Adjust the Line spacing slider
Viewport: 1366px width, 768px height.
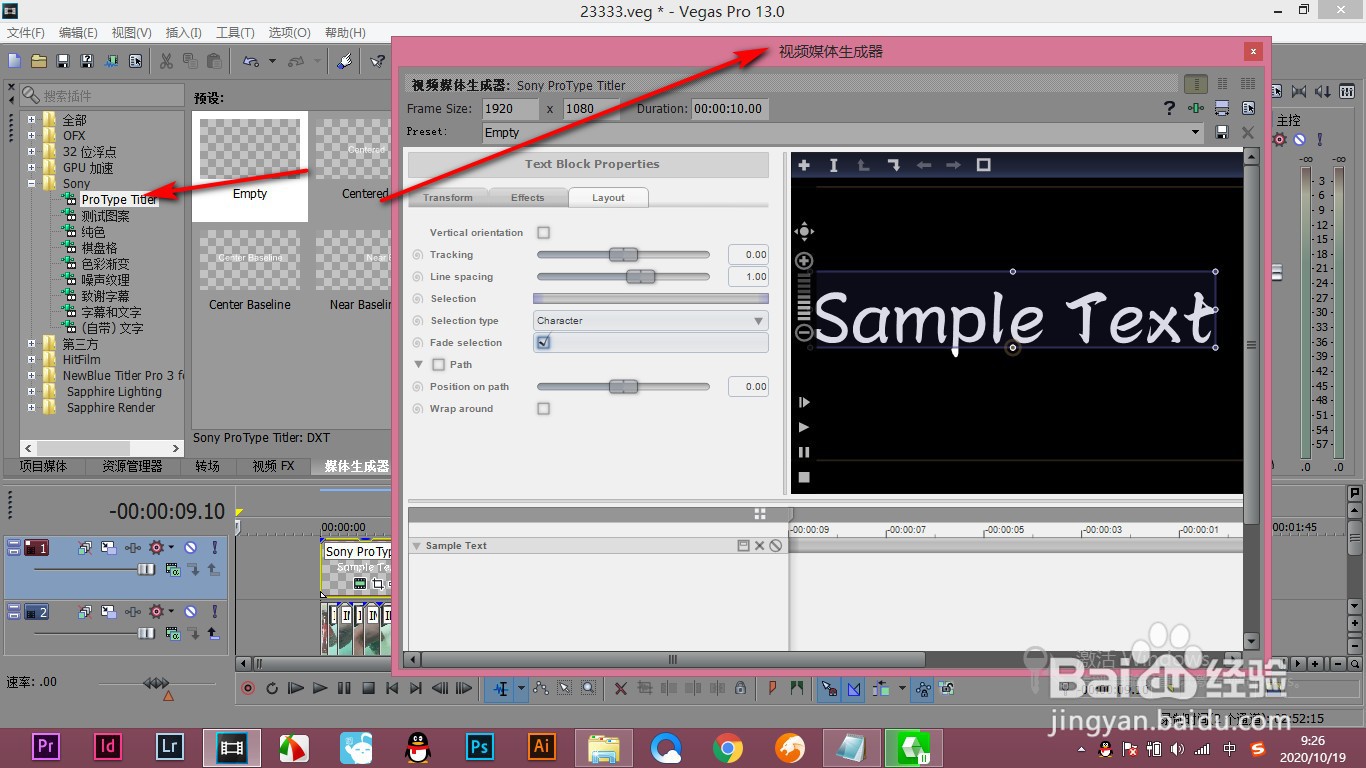point(623,277)
